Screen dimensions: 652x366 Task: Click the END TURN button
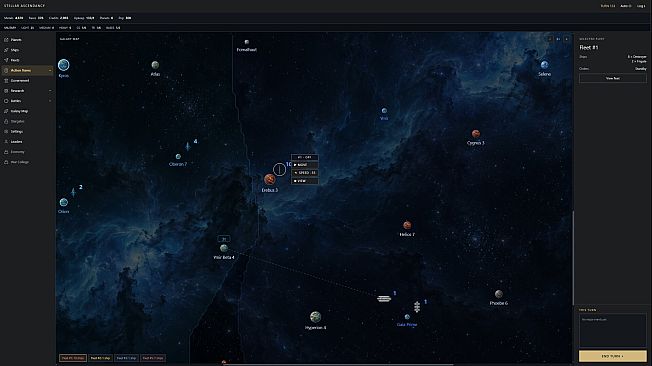click(x=612, y=356)
